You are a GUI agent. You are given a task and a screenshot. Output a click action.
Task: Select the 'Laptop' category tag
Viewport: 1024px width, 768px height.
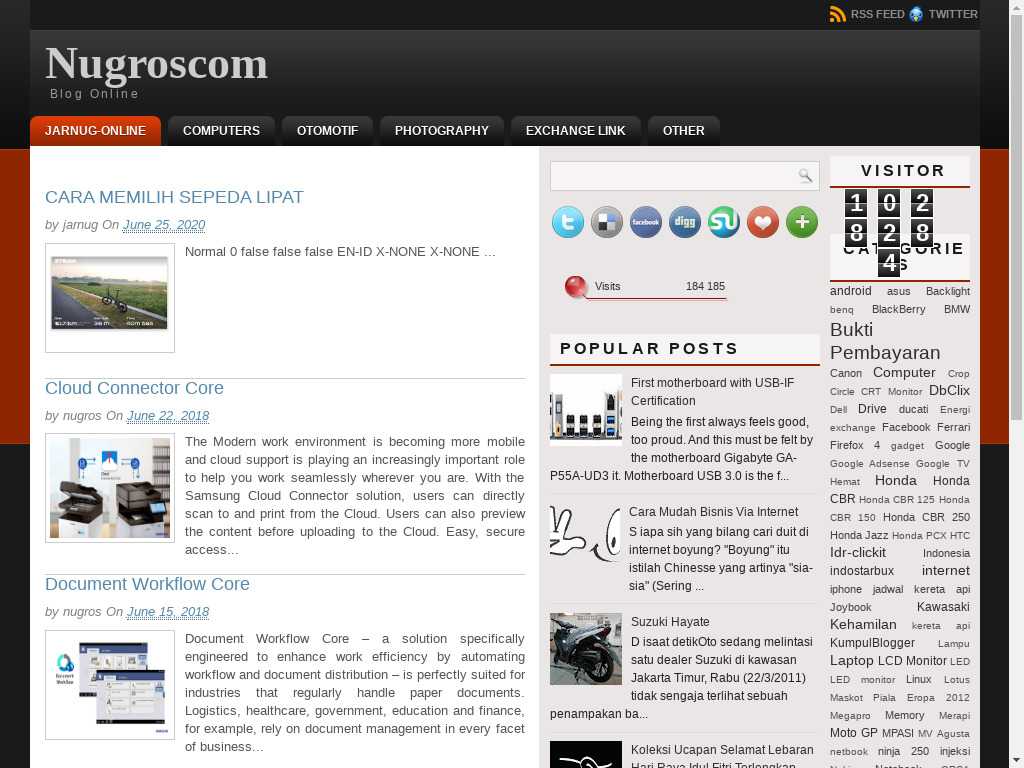[x=852, y=660]
